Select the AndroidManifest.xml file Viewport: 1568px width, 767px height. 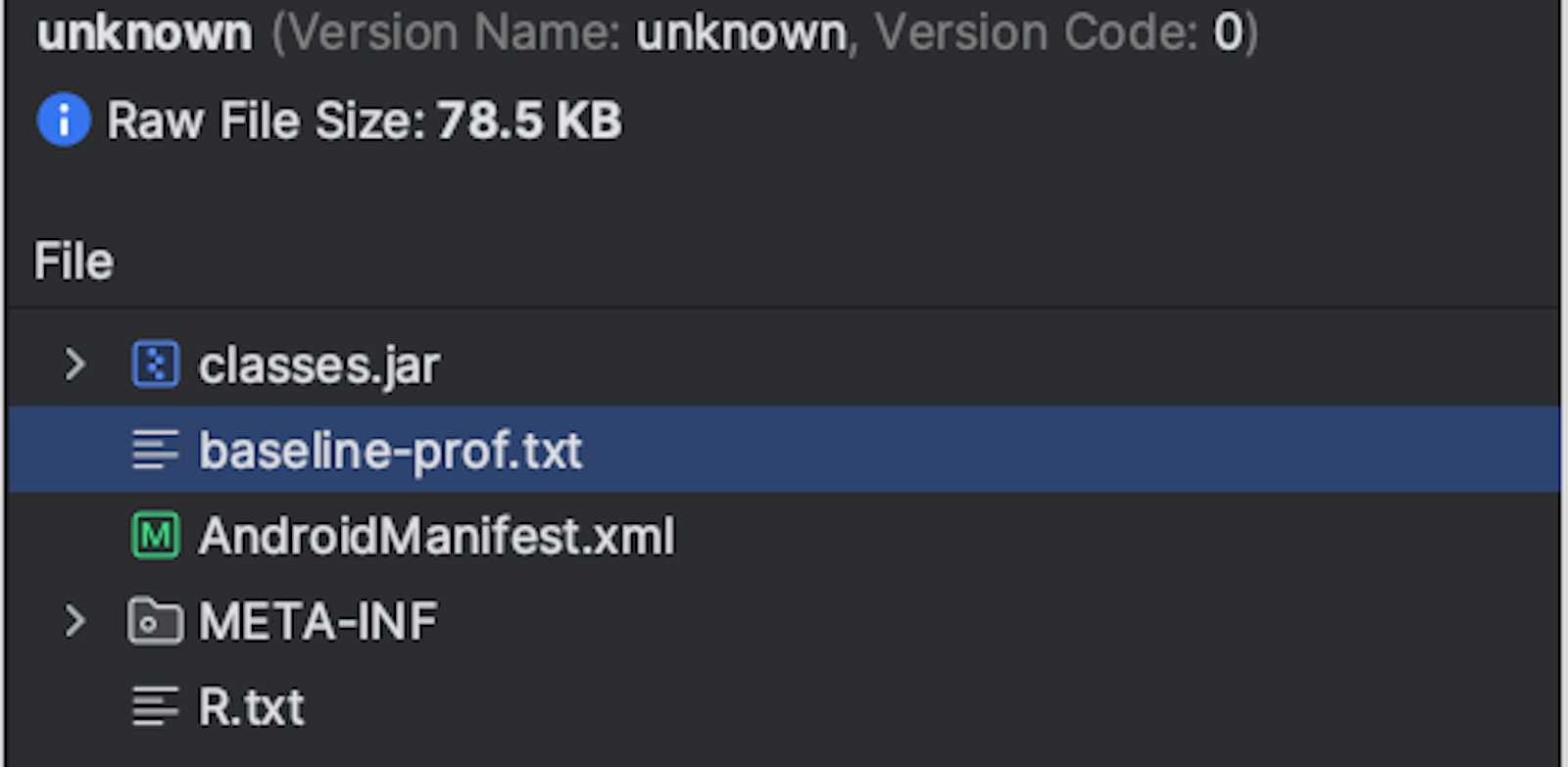[x=437, y=537]
